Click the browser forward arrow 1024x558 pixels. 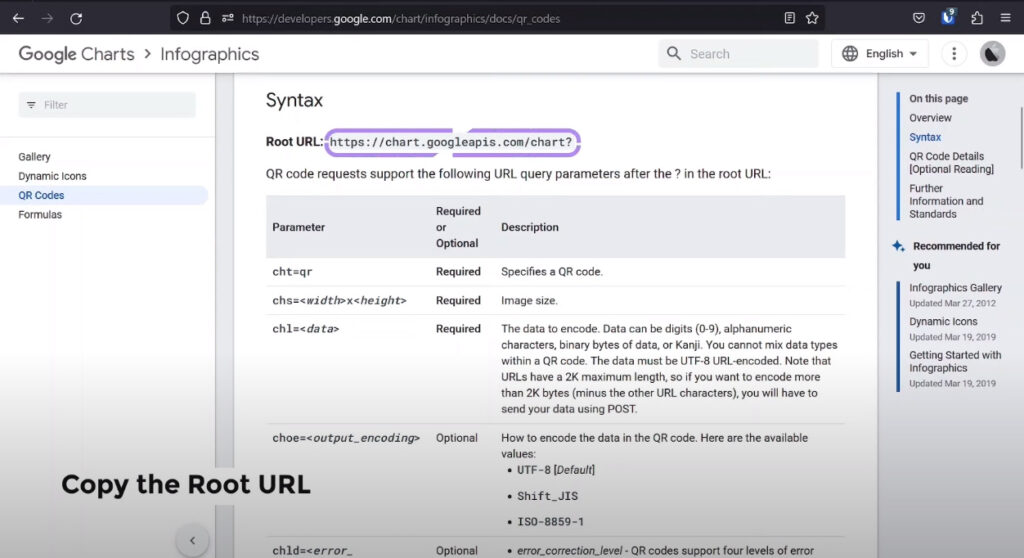(47, 18)
